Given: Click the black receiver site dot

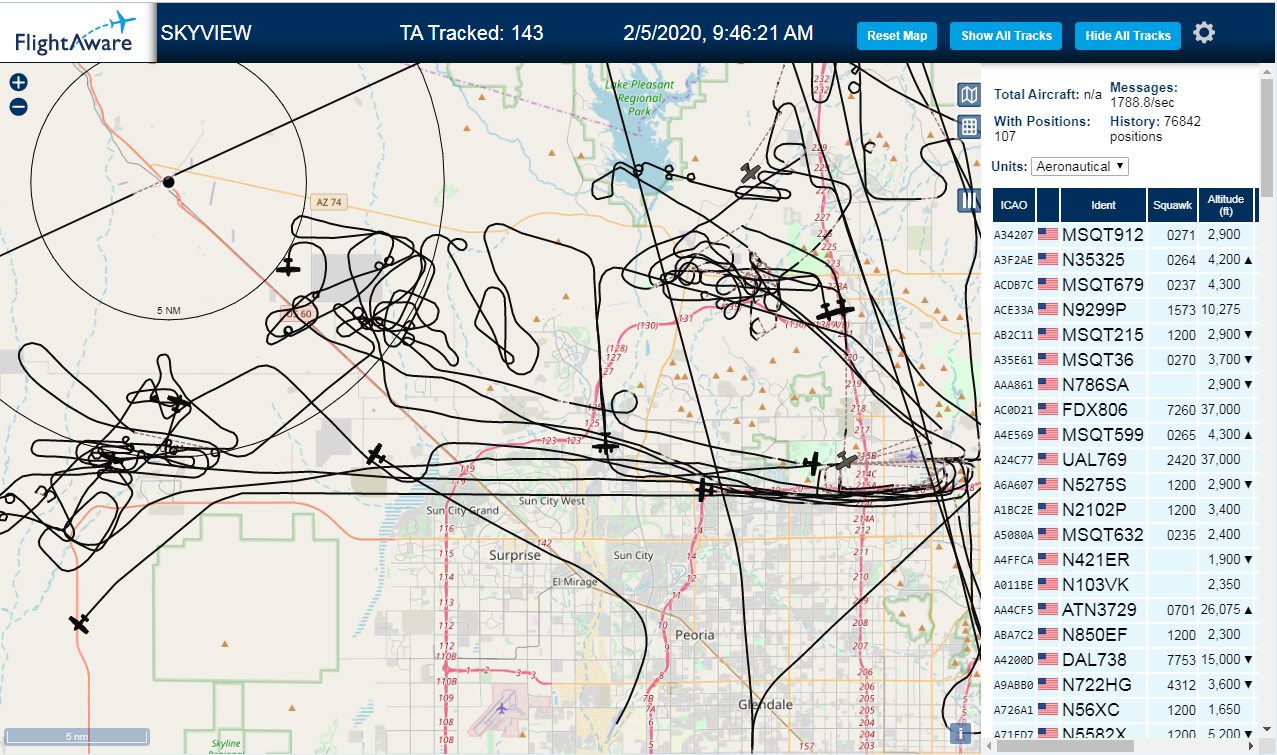Looking at the screenshot, I should (x=168, y=181).
